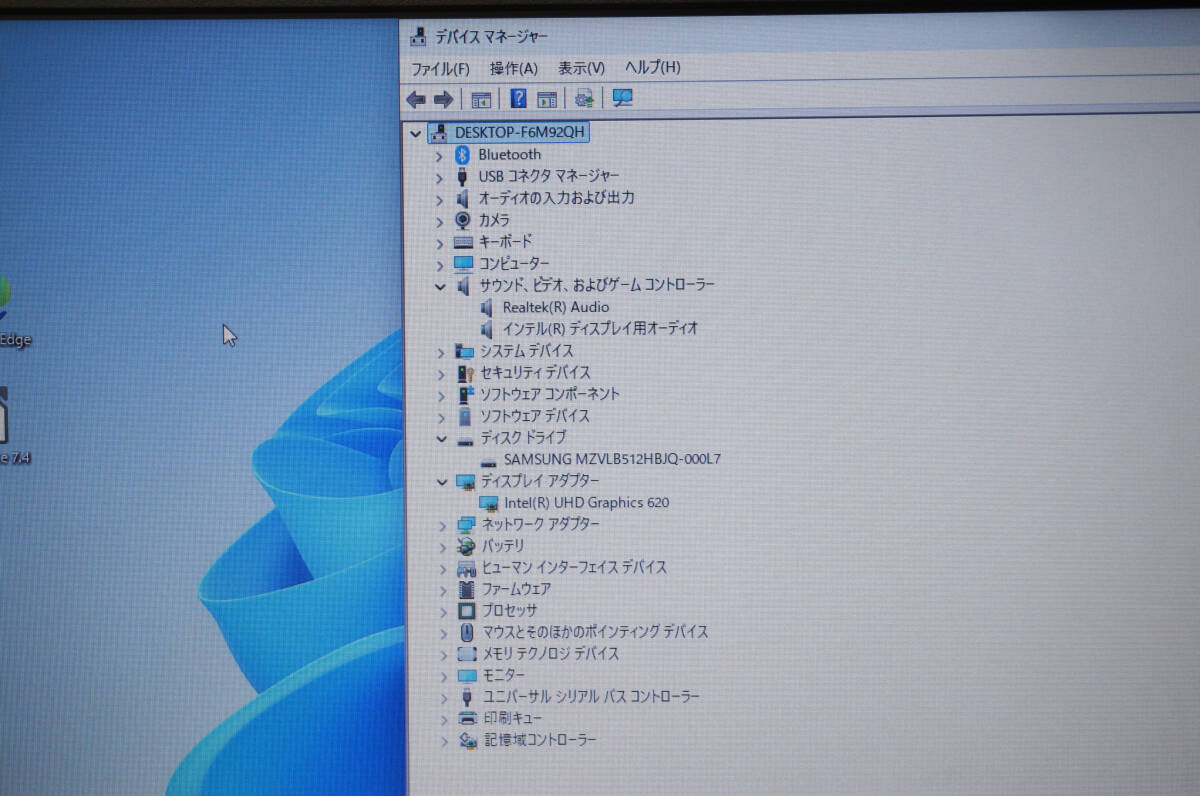Click the Device Manager title bar icon
The image size is (1200, 796).
[x=418, y=36]
